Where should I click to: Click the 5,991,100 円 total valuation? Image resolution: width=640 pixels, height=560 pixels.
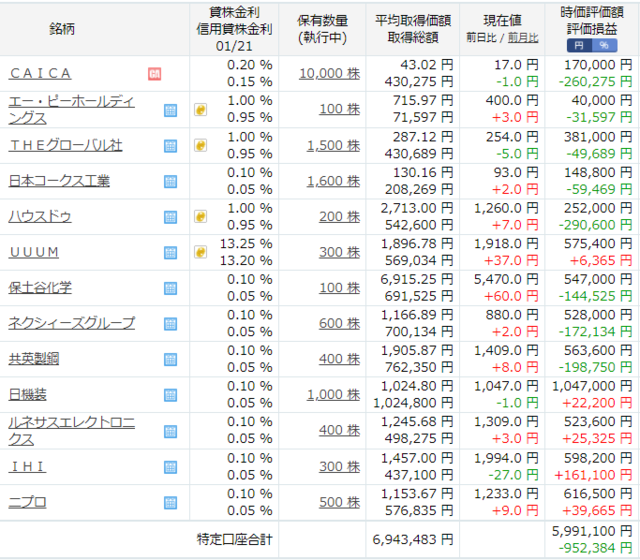592,531
